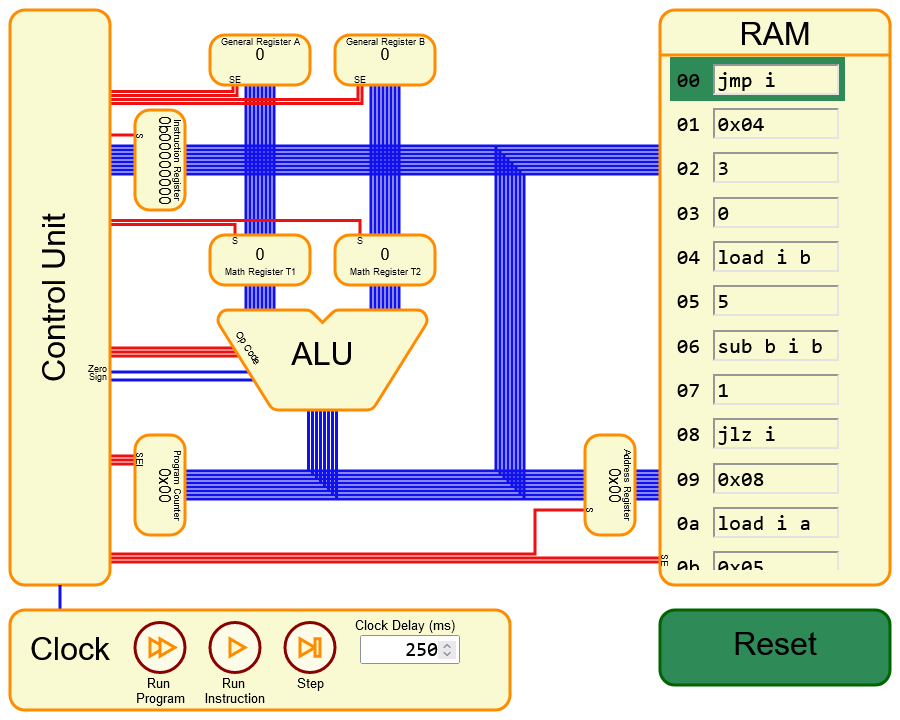Click the Clock Delay (ms) label
This screenshot has height=720, width=900.
(x=405, y=625)
